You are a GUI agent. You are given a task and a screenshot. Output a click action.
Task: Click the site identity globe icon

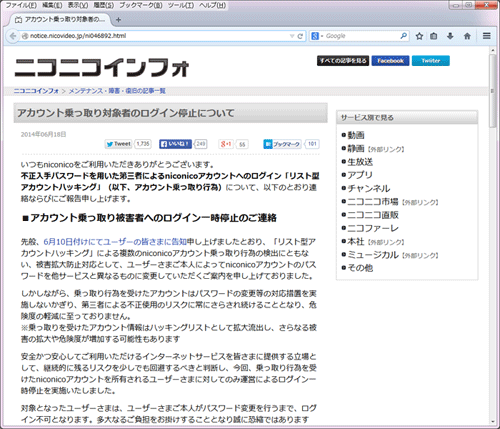pyautogui.click(x=24, y=36)
